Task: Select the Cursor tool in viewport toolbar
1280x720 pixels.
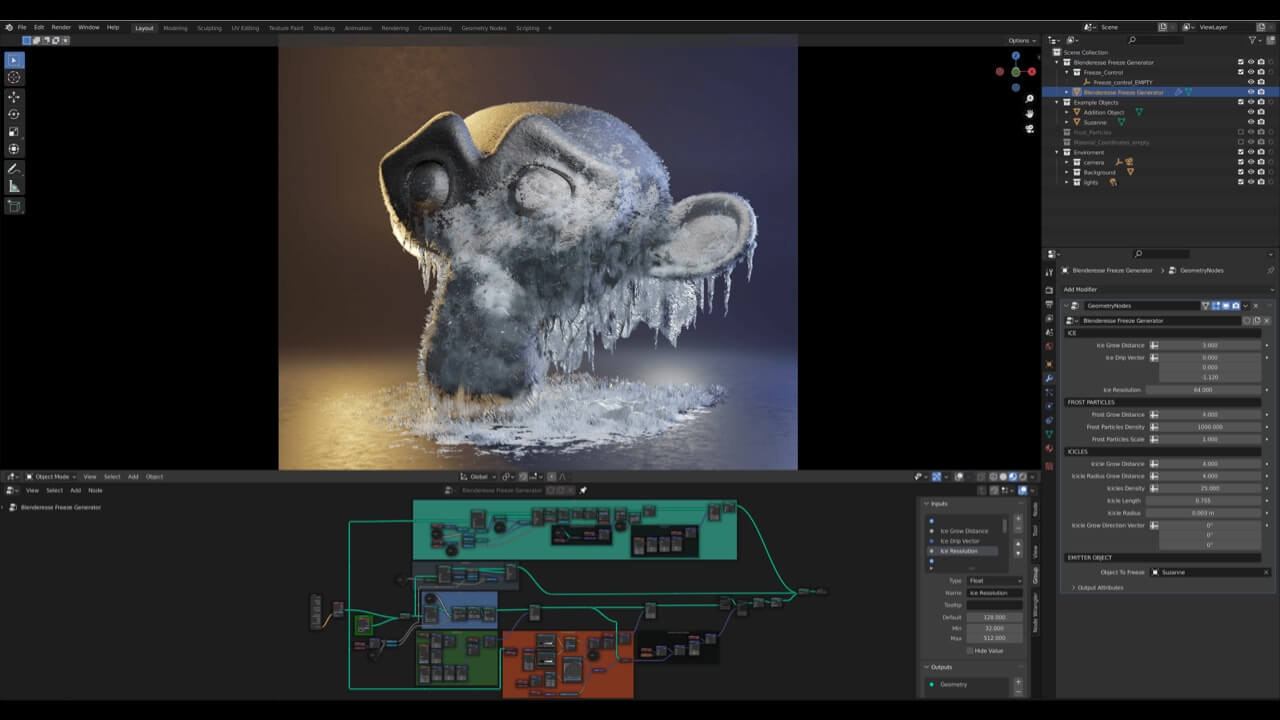Action: (14, 78)
